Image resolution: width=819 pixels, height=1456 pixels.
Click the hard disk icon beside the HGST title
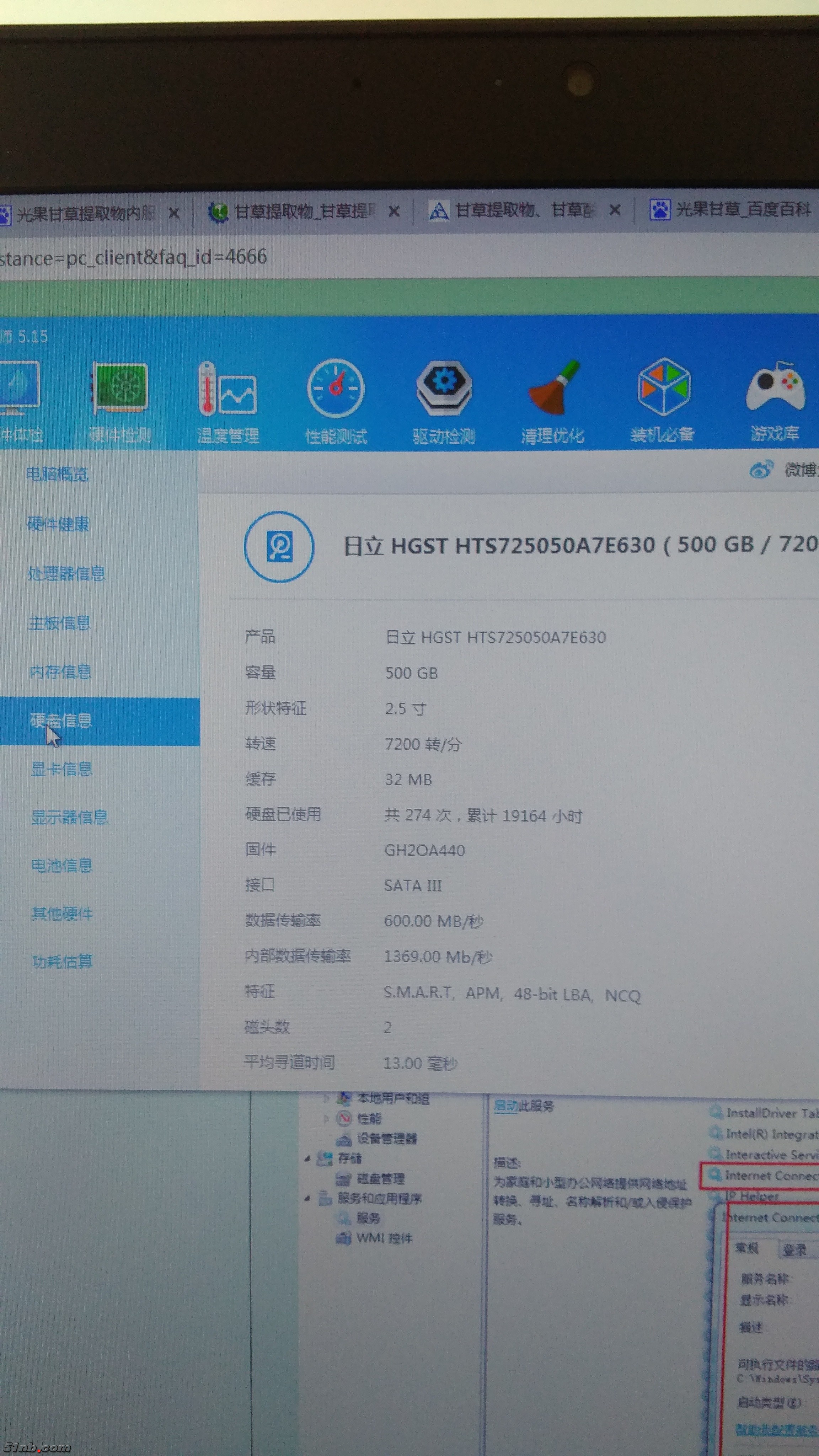coord(279,547)
